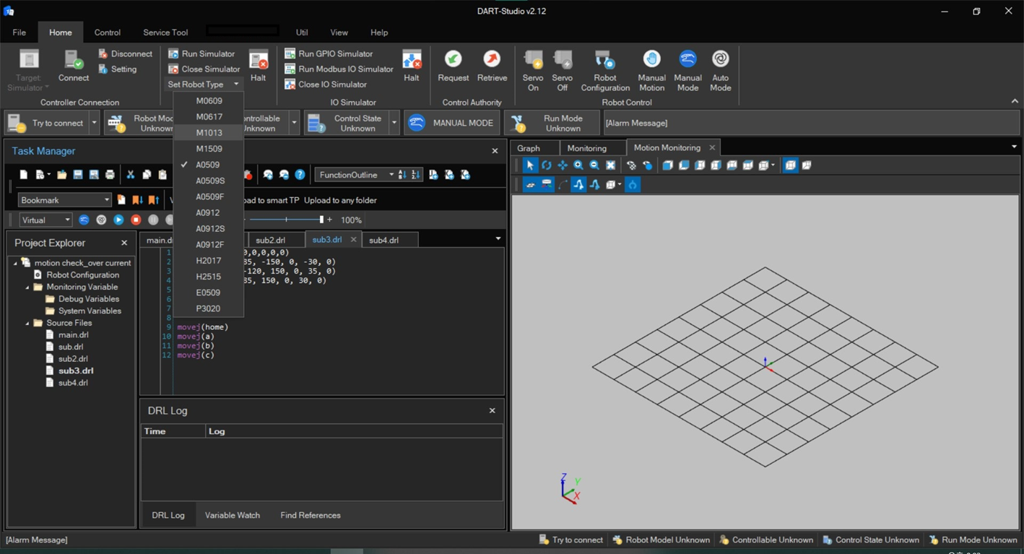Switch to the Control ribbon tab

pyautogui.click(x=107, y=32)
